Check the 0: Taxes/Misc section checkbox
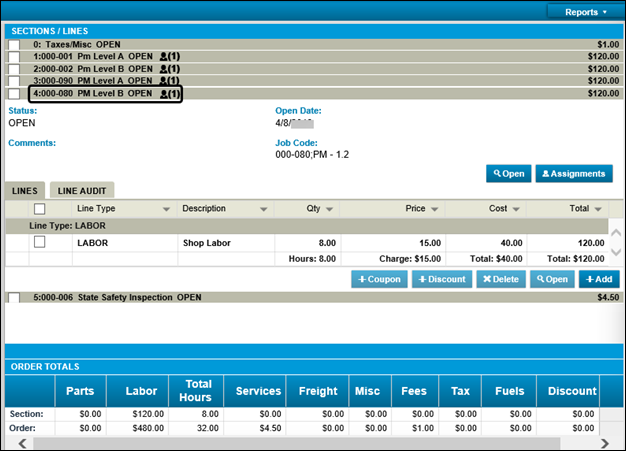 13,45
